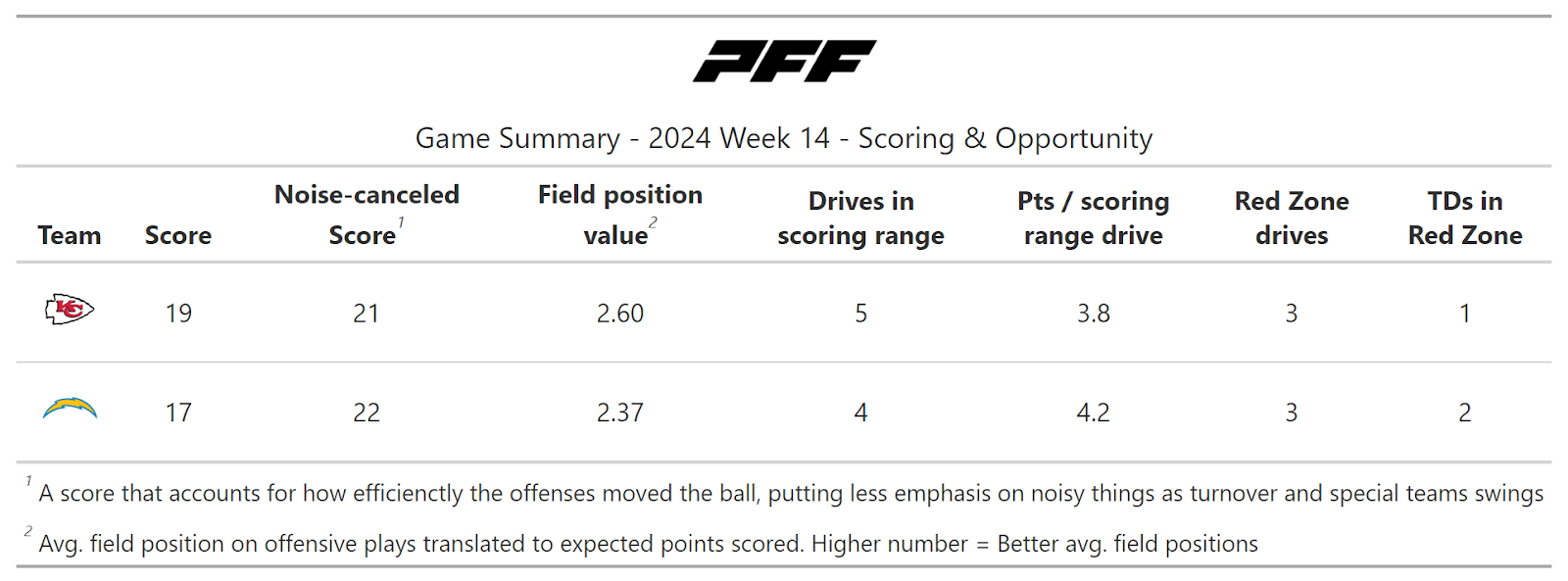The width and height of the screenshot is (1568, 581).
Task: Click the noise-canceled score footnote explanation text
Action: tap(790, 493)
